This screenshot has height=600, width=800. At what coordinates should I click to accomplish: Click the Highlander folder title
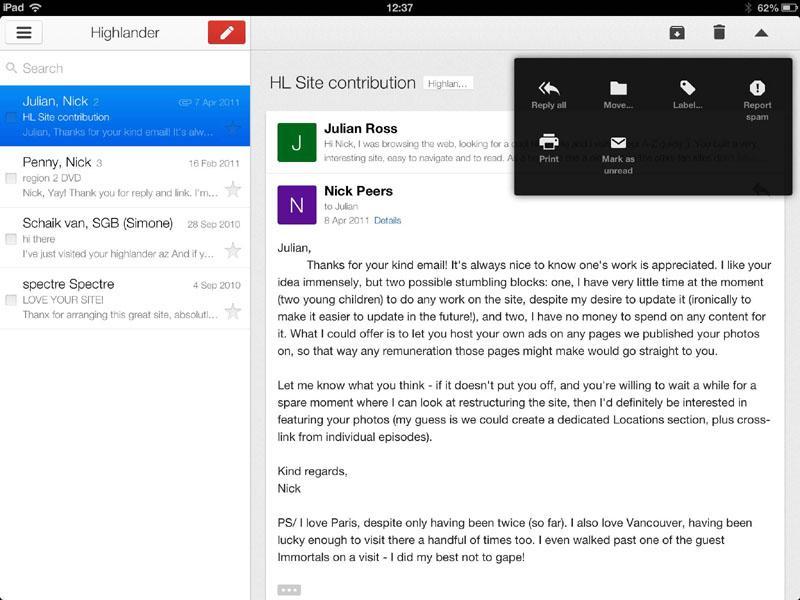(x=125, y=33)
